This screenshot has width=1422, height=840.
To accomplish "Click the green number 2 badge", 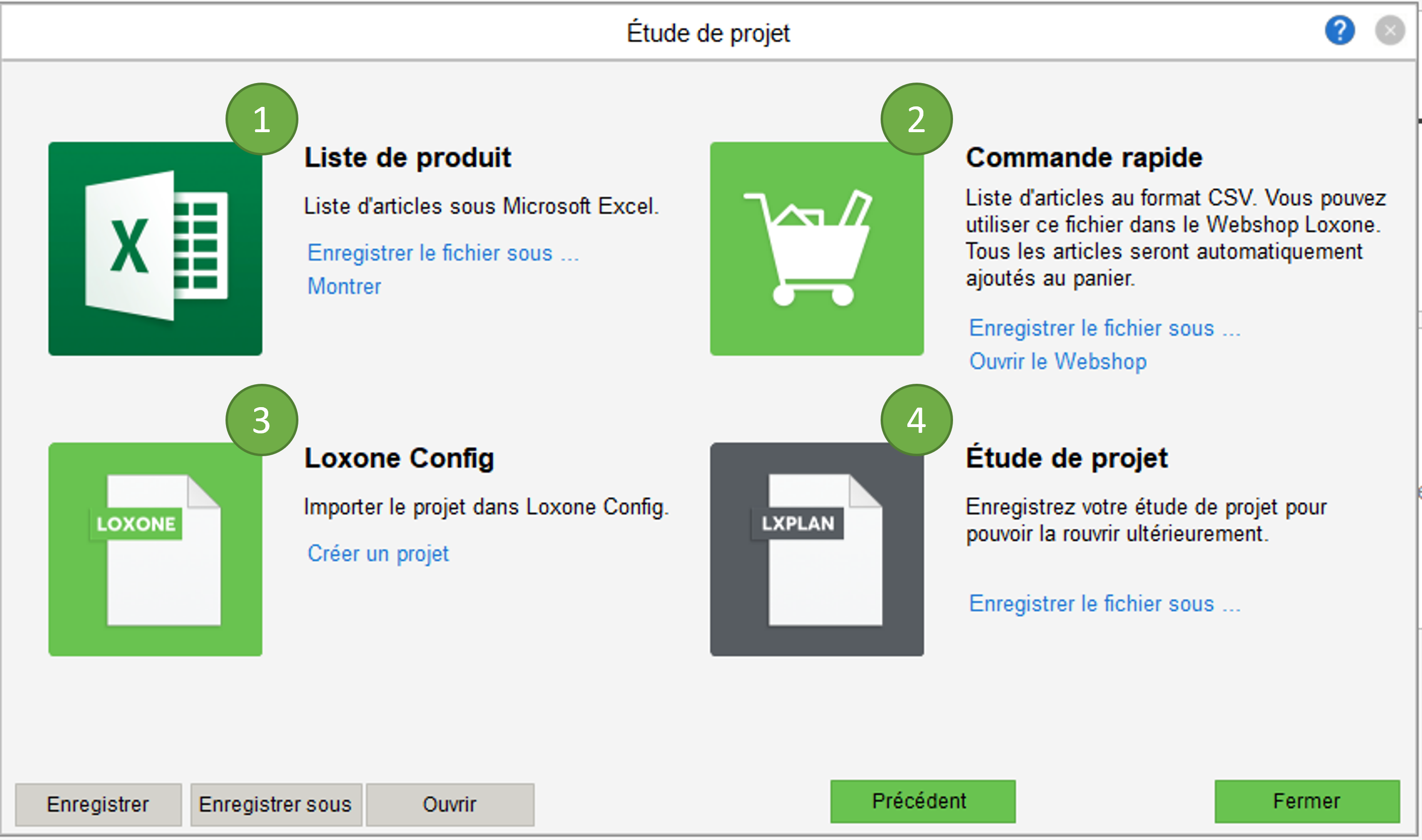I will click(916, 120).
